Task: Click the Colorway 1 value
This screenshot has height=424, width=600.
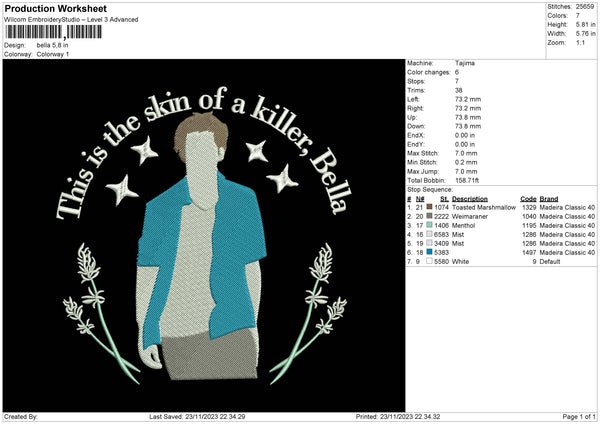Action: pyautogui.click(x=53, y=54)
